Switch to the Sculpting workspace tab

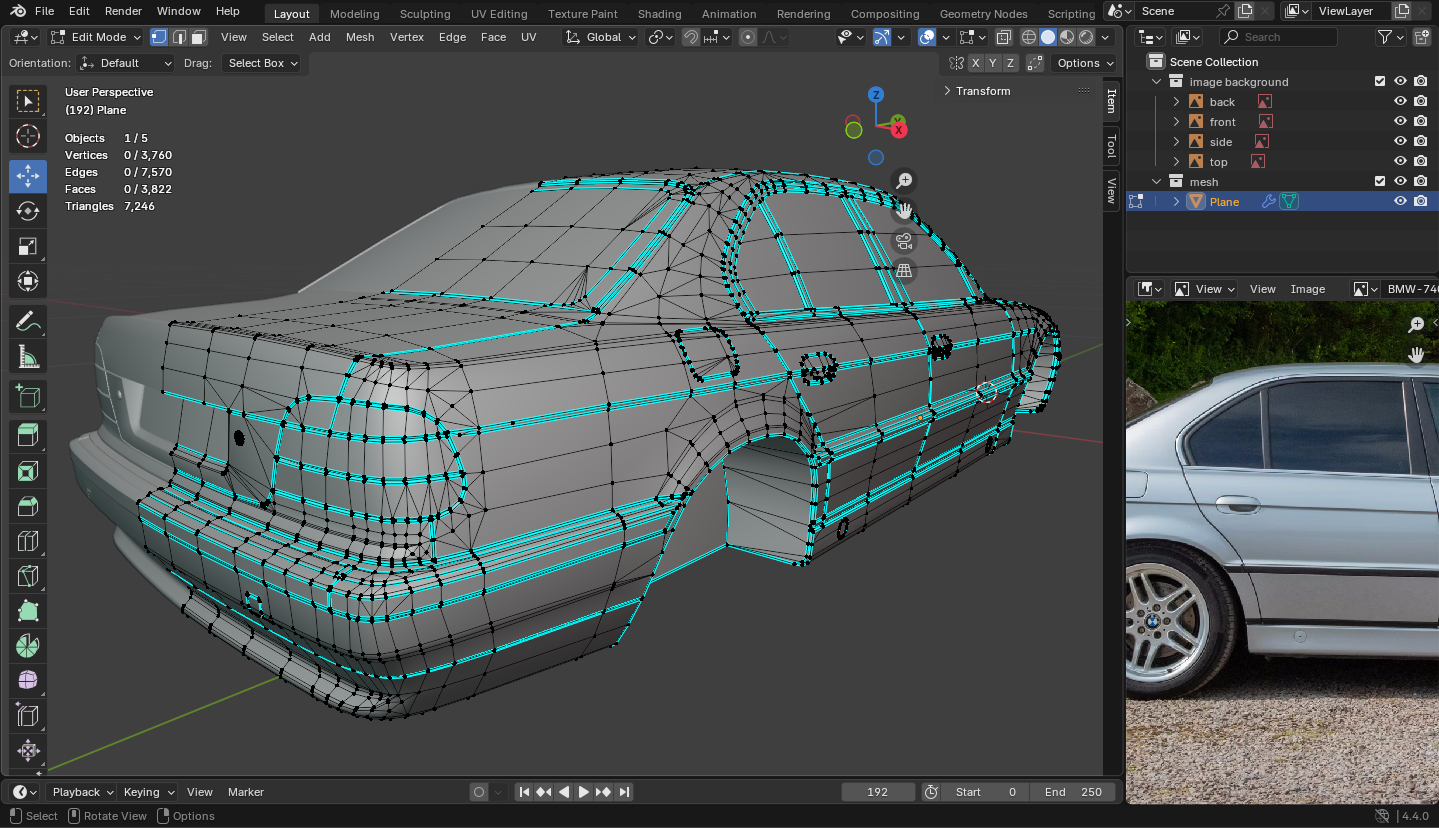pyautogui.click(x=425, y=14)
